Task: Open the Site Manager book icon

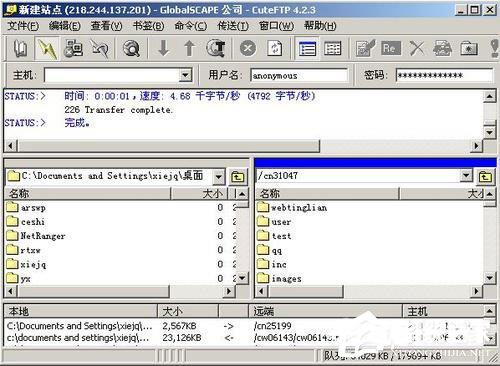Action: pyautogui.click(x=21, y=49)
